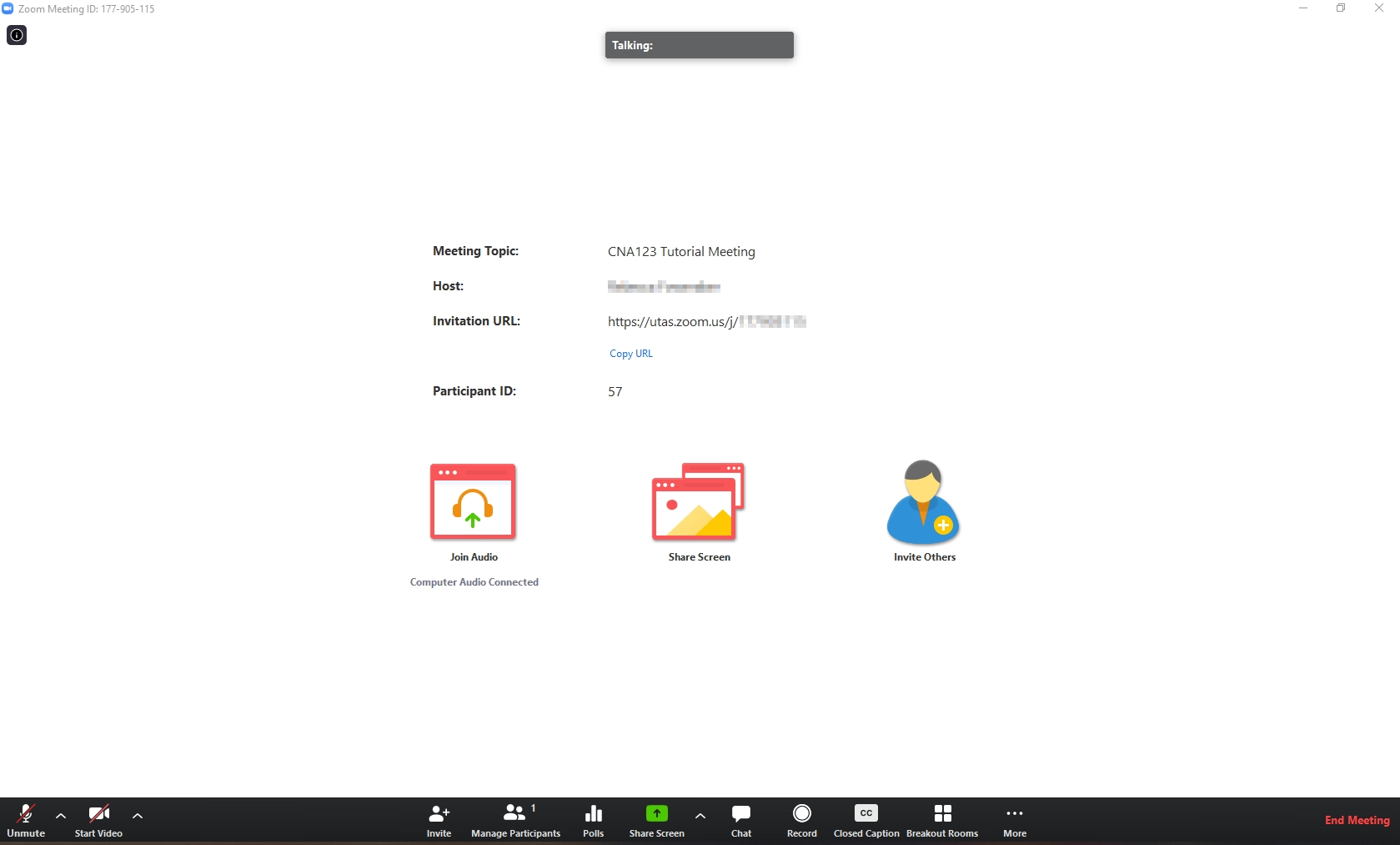
Task: Click End Meeting
Action: [x=1357, y=820]
